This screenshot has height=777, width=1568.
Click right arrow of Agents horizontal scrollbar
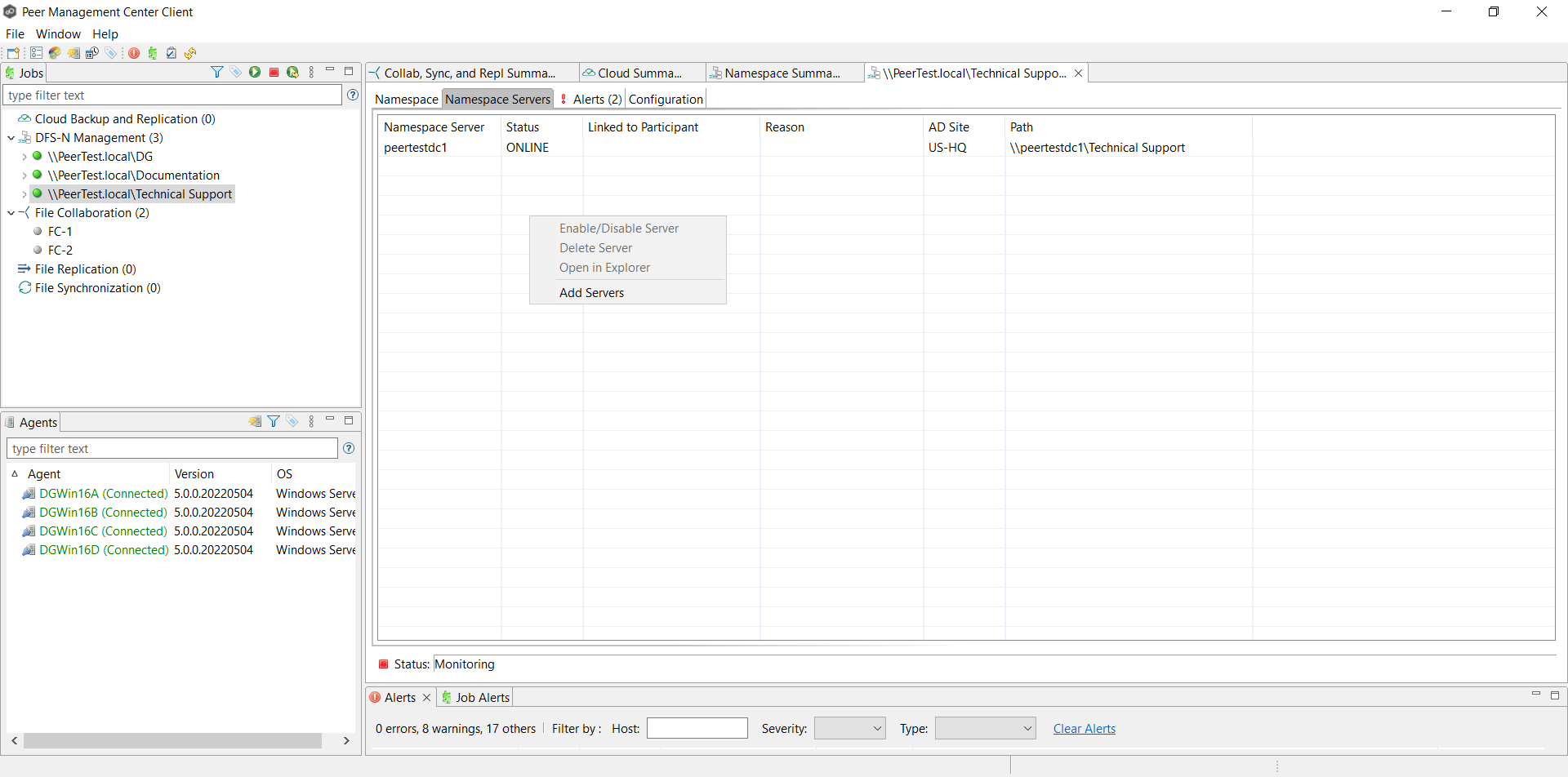tap(346, 740)
